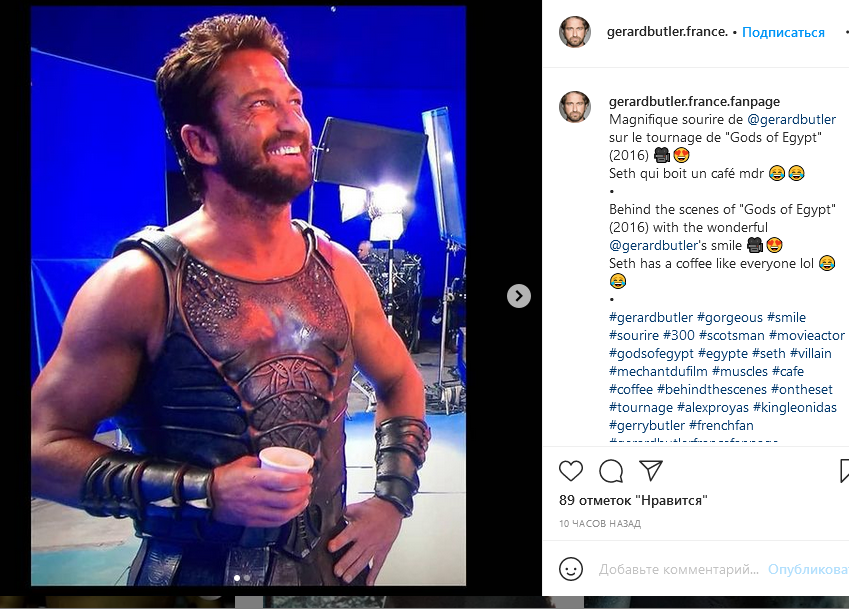
Task: Share post using paper plane icon
Action: pyautogui.click(x=651, y=470)
